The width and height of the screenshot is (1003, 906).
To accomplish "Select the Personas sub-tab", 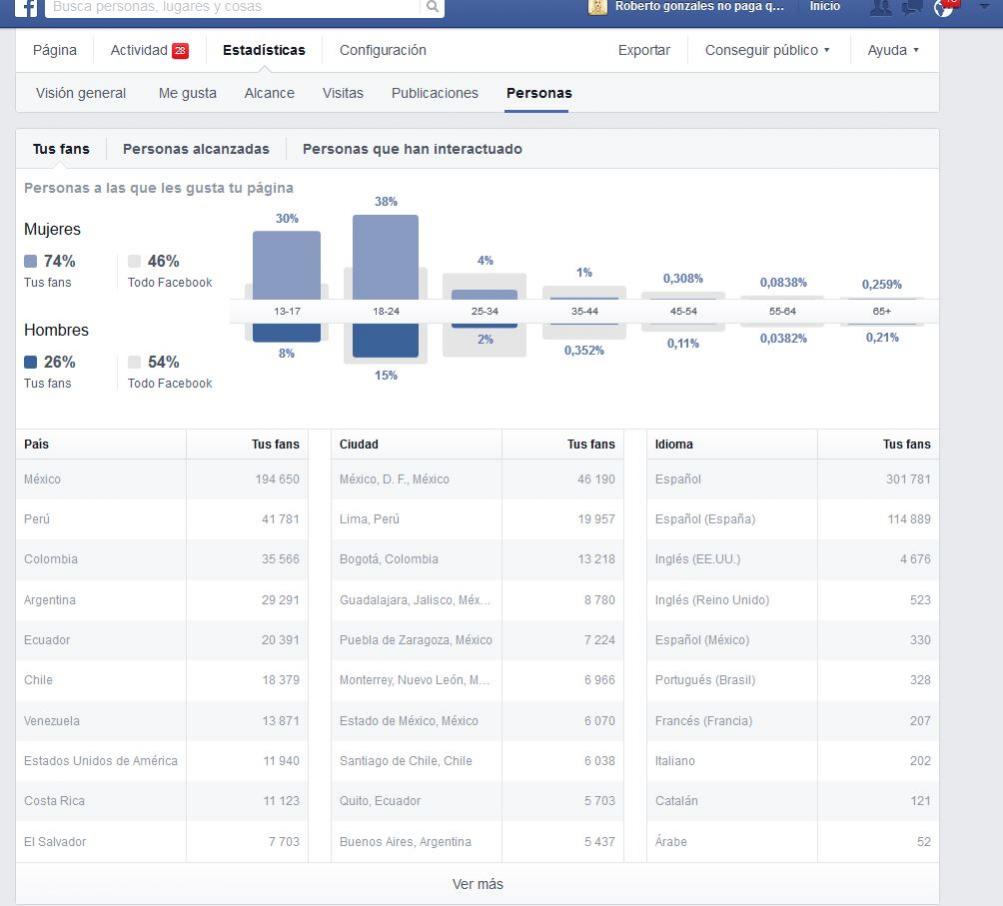I will (x=539, y=93).
